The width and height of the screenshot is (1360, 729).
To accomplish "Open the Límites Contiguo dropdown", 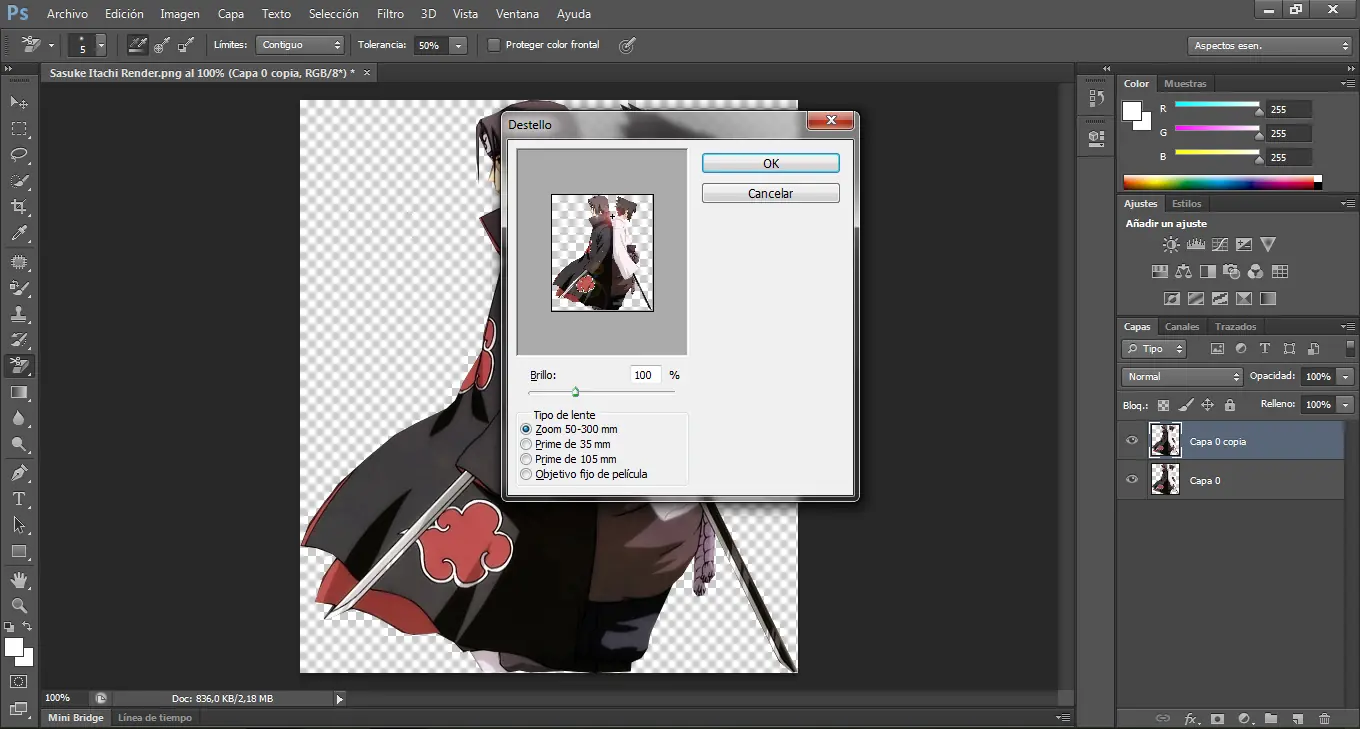I will pos(300,45).
